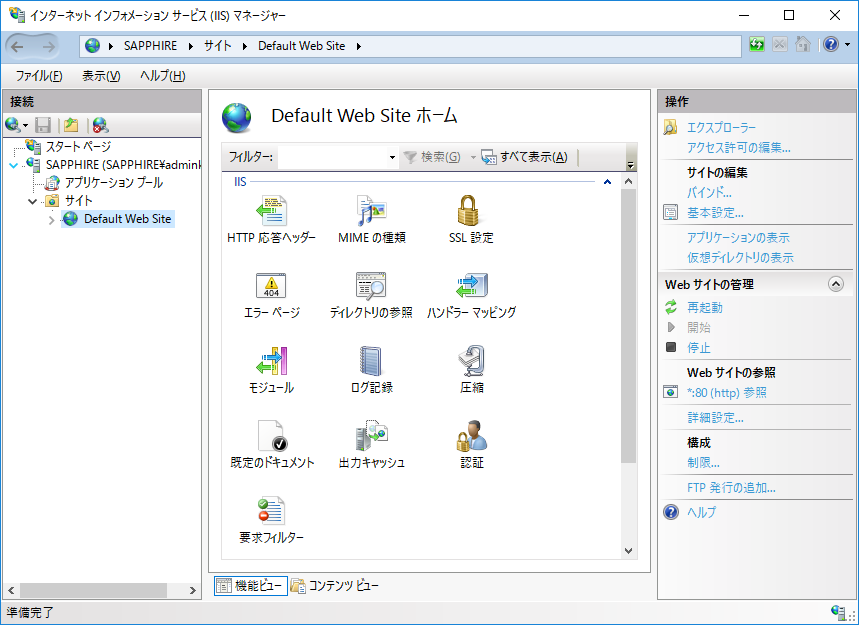
Task: Click the エクスプローラー folder icon
Action: coord(671,127)
